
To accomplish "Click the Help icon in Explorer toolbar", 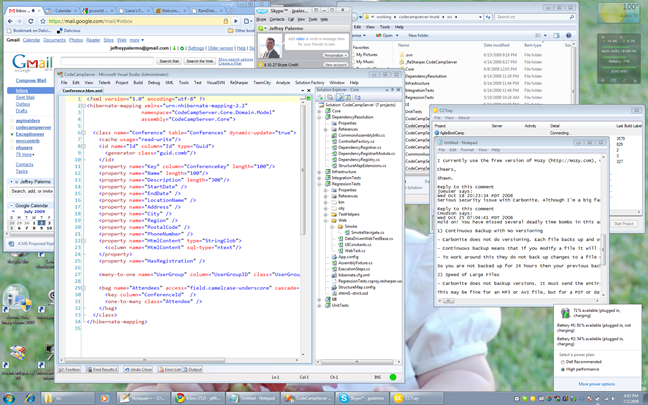I will click(568, 36).
